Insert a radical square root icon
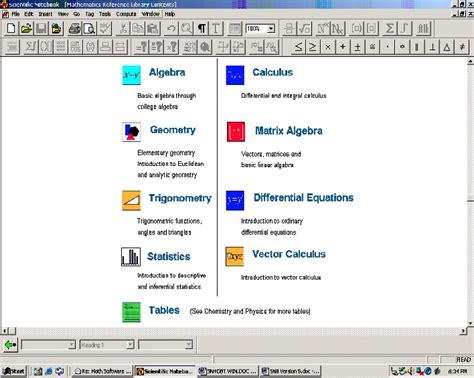 (304, 29)
